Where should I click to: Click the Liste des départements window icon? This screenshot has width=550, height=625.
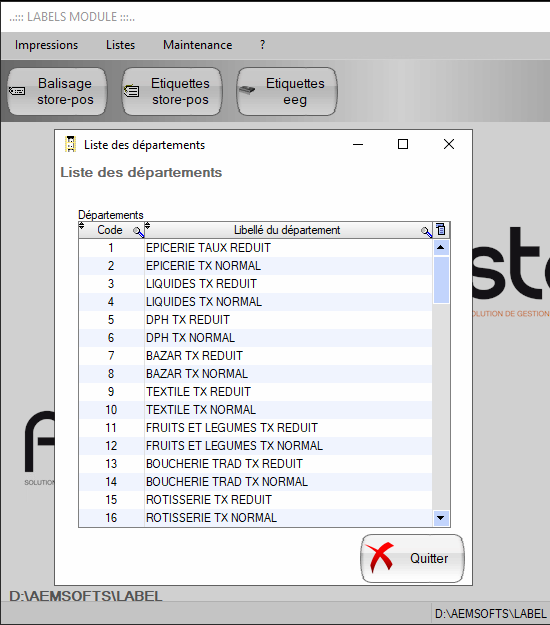(x=71, y=144)
